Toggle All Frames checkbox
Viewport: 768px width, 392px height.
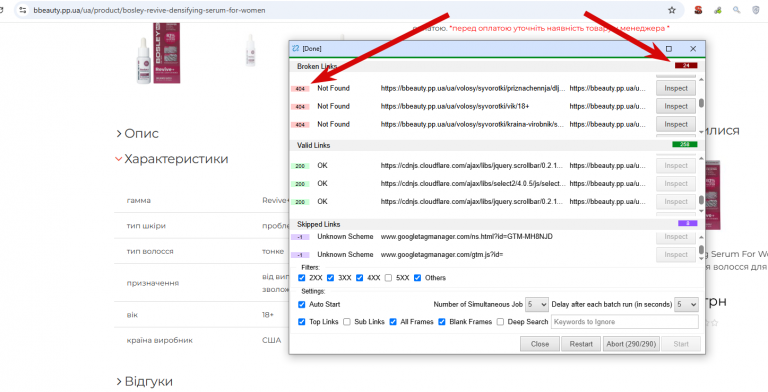393,322
